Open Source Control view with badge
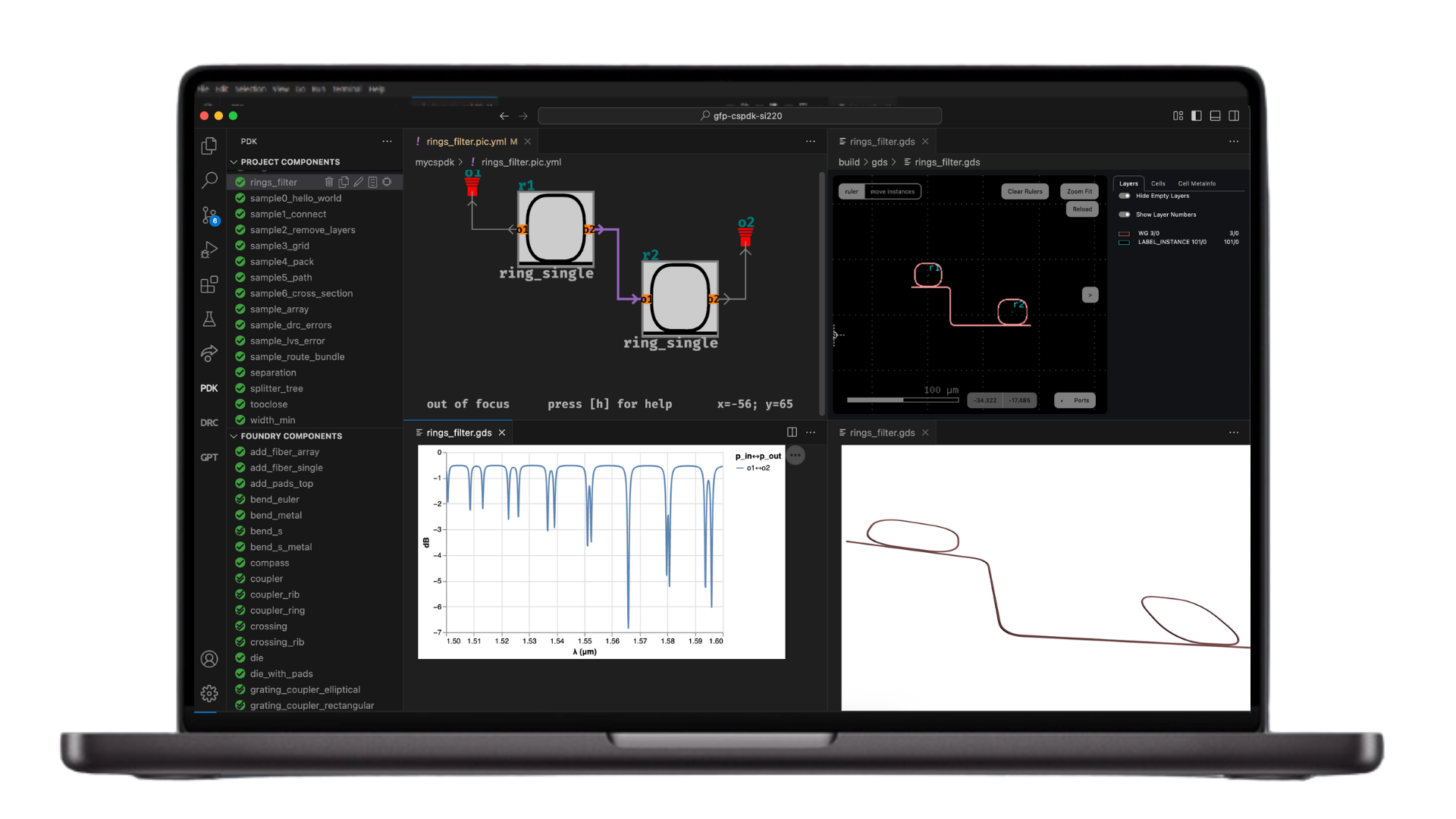Viewport: 1456px width, 819px height. coord(209,216)
